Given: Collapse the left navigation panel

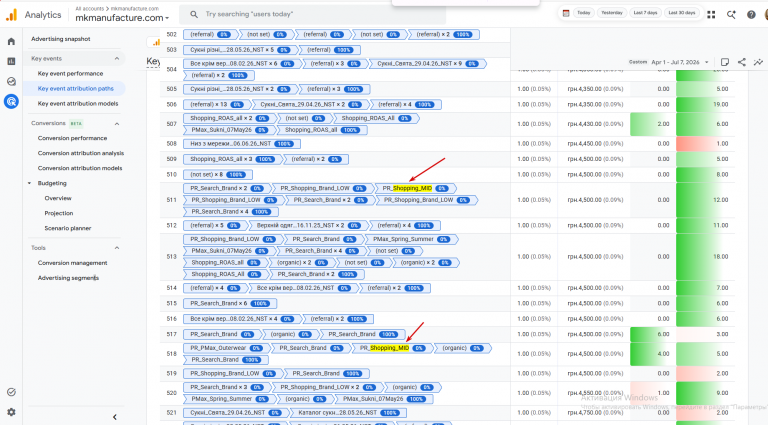Looking at the screenshot, I should pyautogui.click(x=115, y=417).
